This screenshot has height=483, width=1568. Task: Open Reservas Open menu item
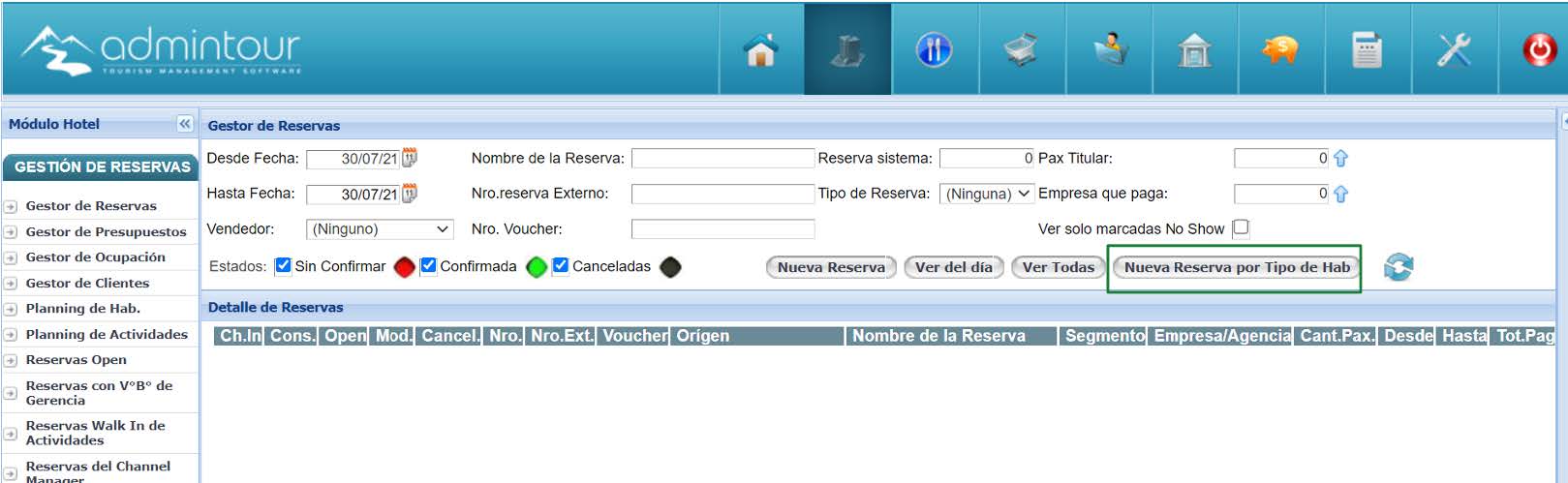76,360
